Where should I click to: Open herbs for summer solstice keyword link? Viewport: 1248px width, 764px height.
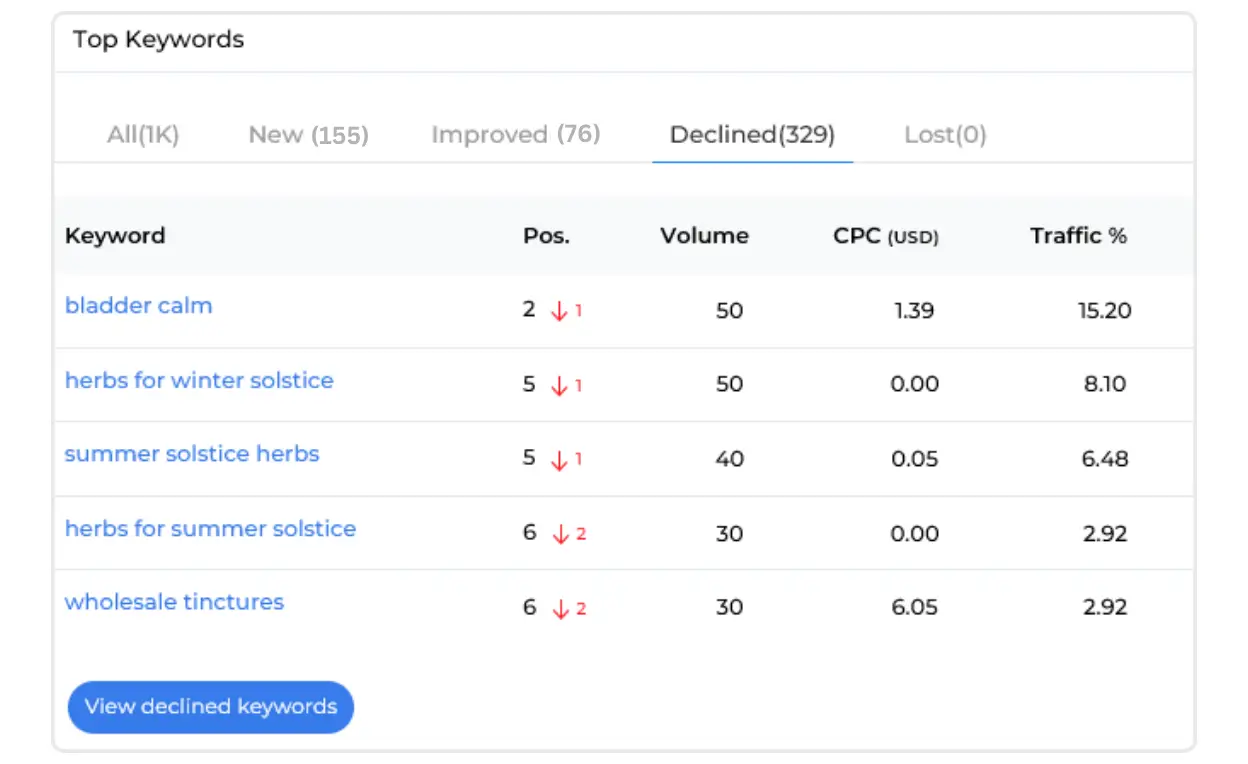pyautogui.click(x=210, y=528)
